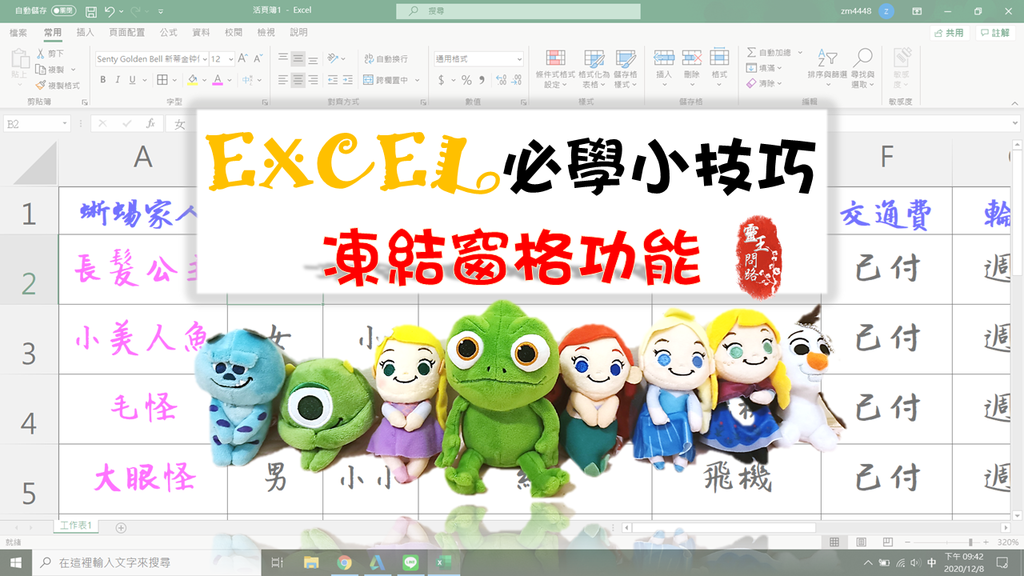Align text to top

[283, 59]
